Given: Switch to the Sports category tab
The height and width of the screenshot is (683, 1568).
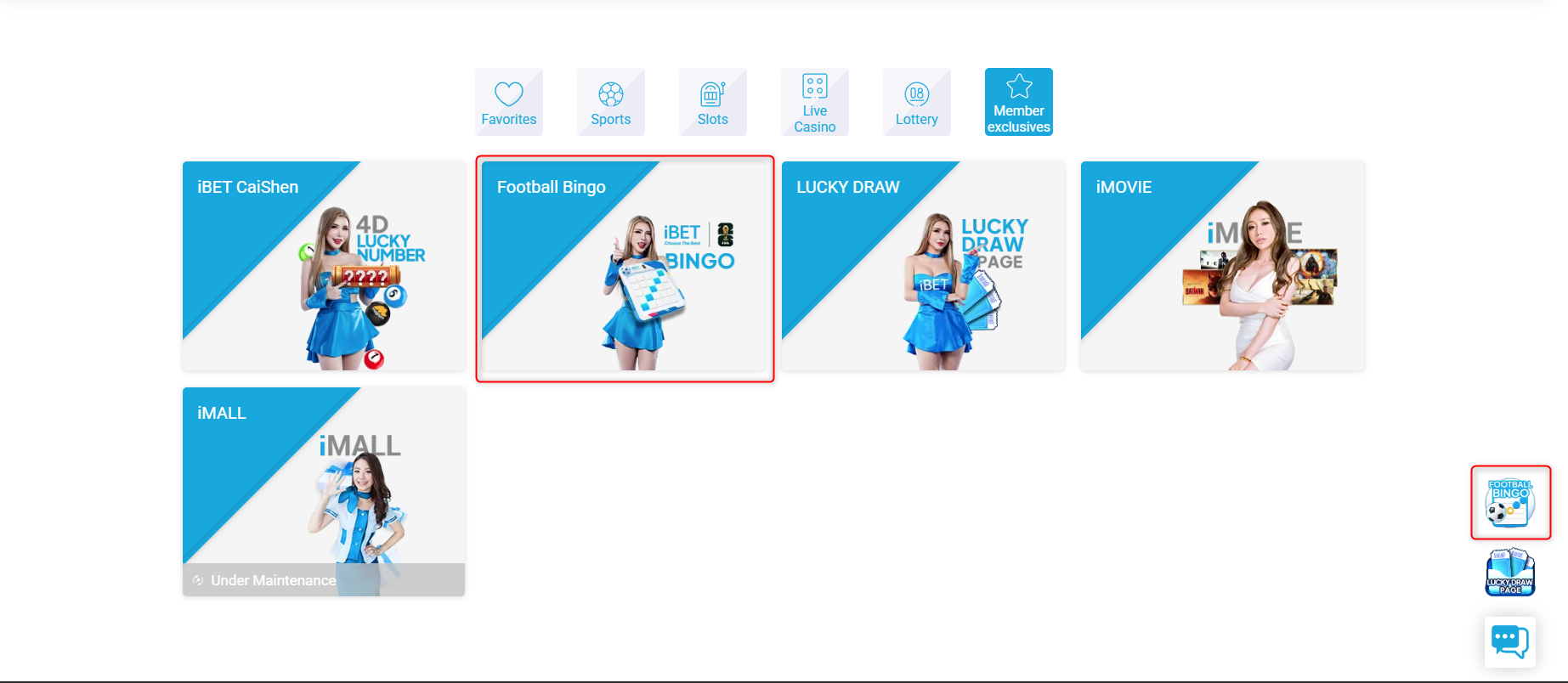Looking at the screenshot, I should (610, 102).
